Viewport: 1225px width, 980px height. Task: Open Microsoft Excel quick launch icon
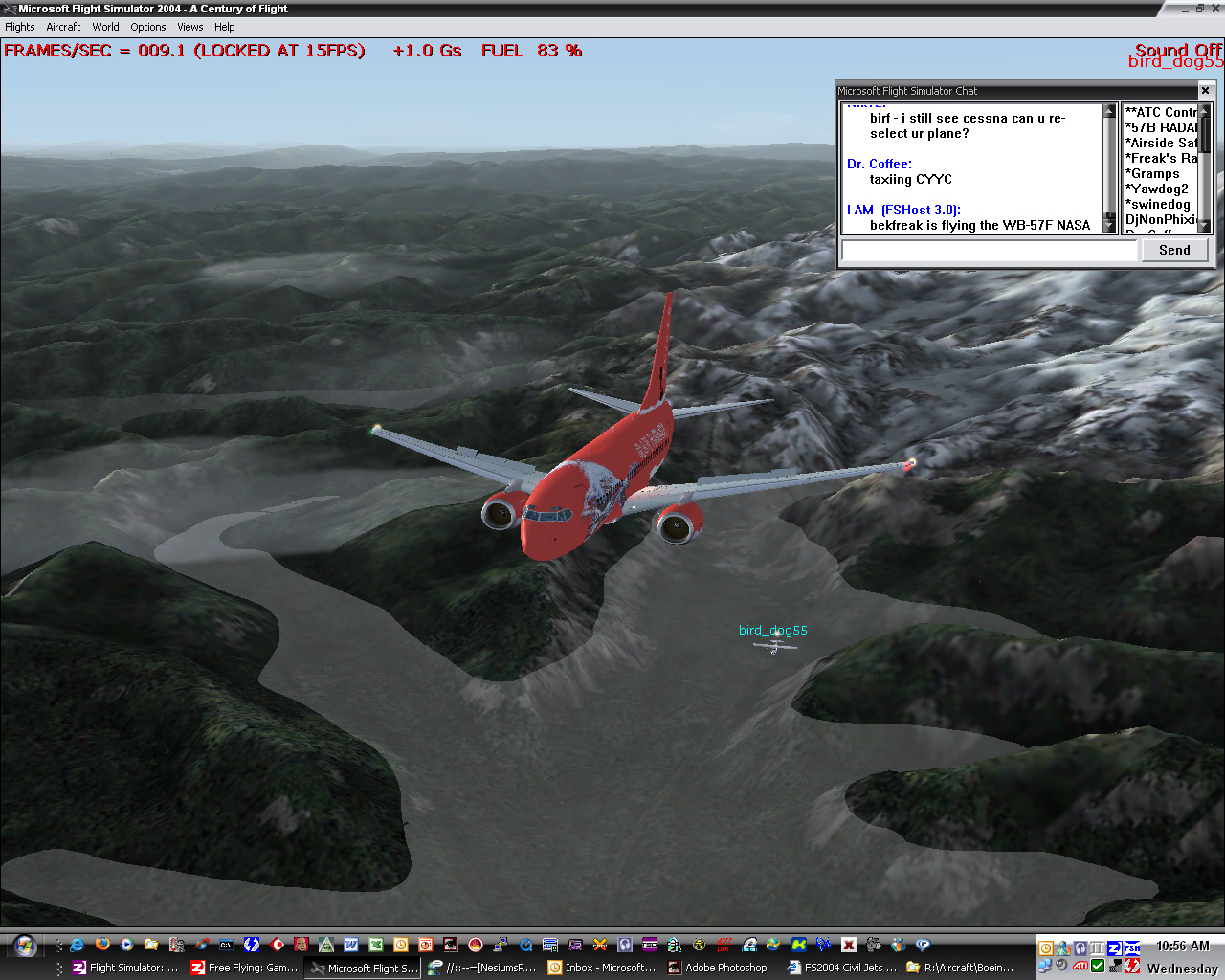click(376, 945)
